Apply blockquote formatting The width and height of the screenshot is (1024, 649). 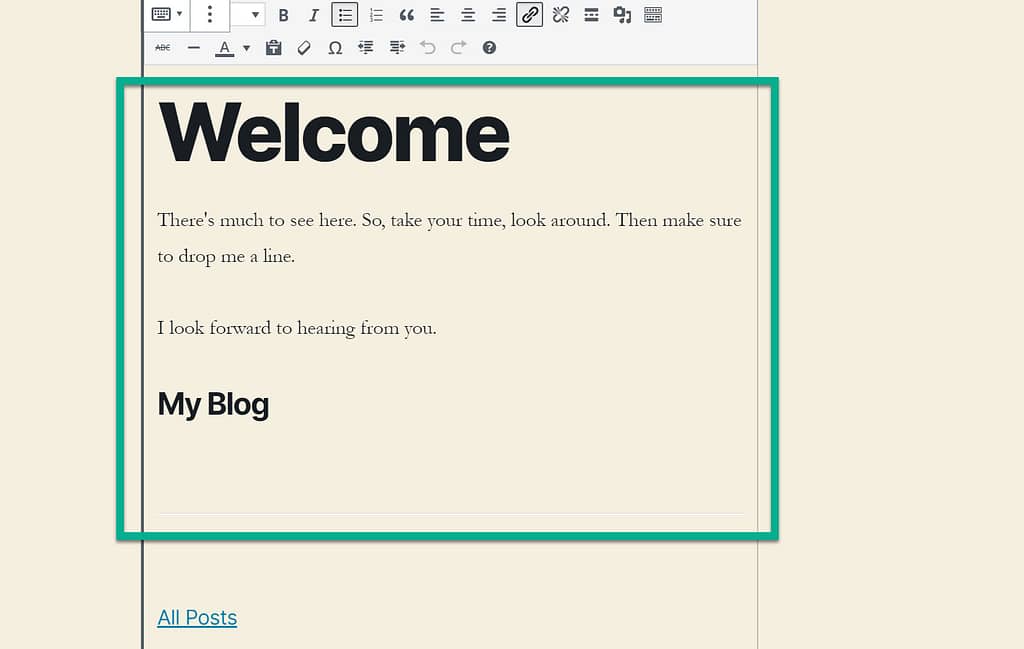(406, 15)
